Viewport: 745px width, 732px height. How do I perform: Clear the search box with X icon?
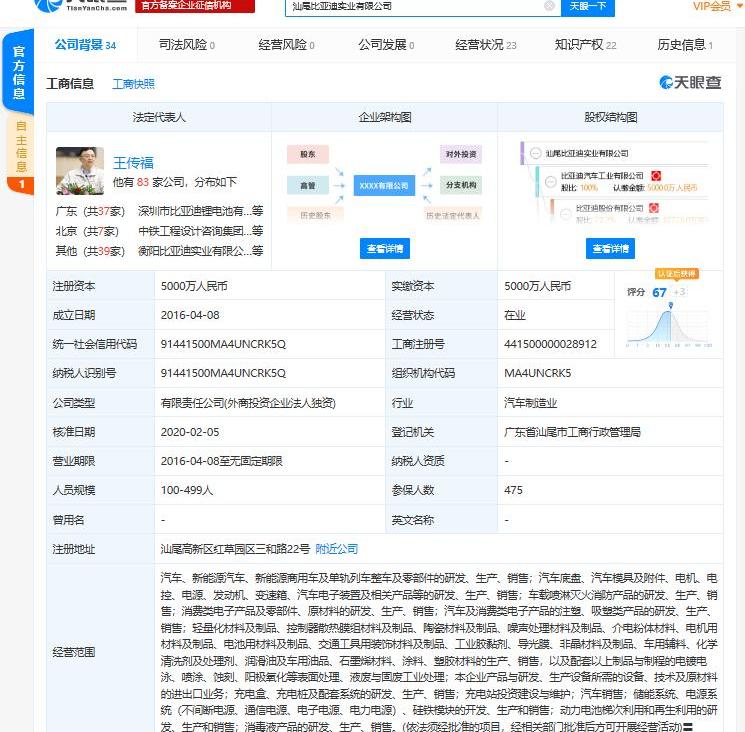[549, 6]
